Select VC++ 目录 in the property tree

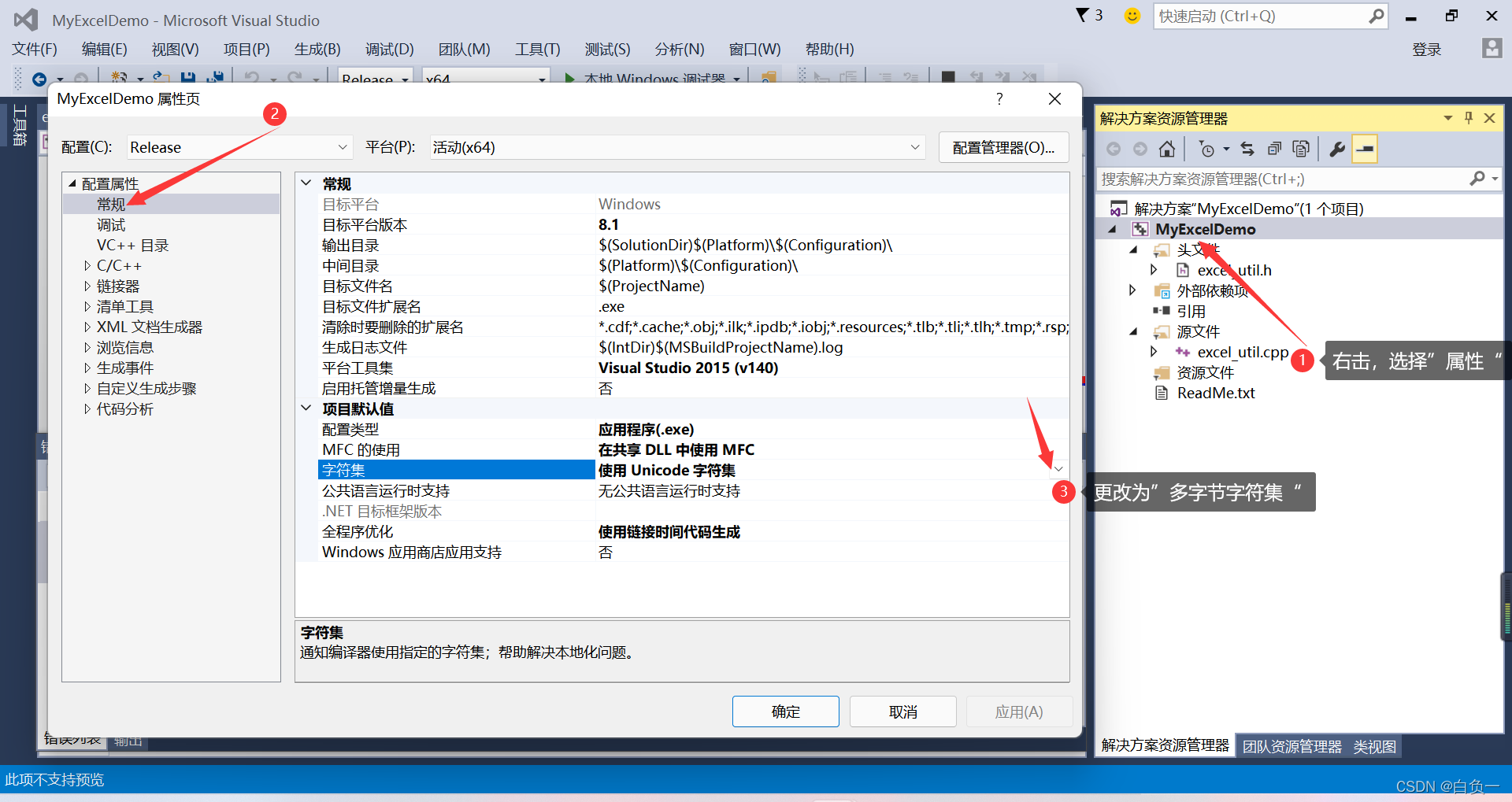click(132, 245)
